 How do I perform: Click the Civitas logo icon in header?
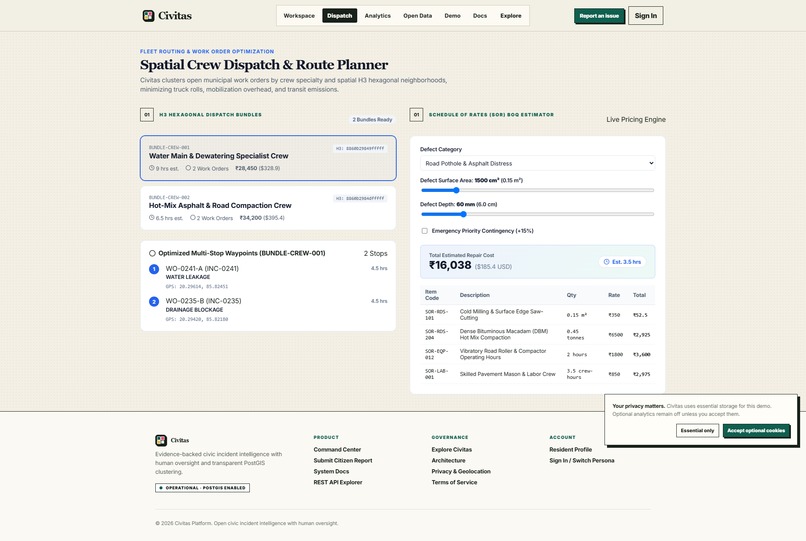coord(148,16)
